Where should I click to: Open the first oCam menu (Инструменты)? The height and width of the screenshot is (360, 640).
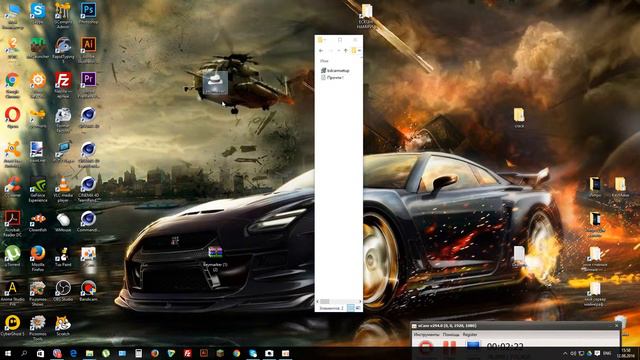(x=427, y=334)
